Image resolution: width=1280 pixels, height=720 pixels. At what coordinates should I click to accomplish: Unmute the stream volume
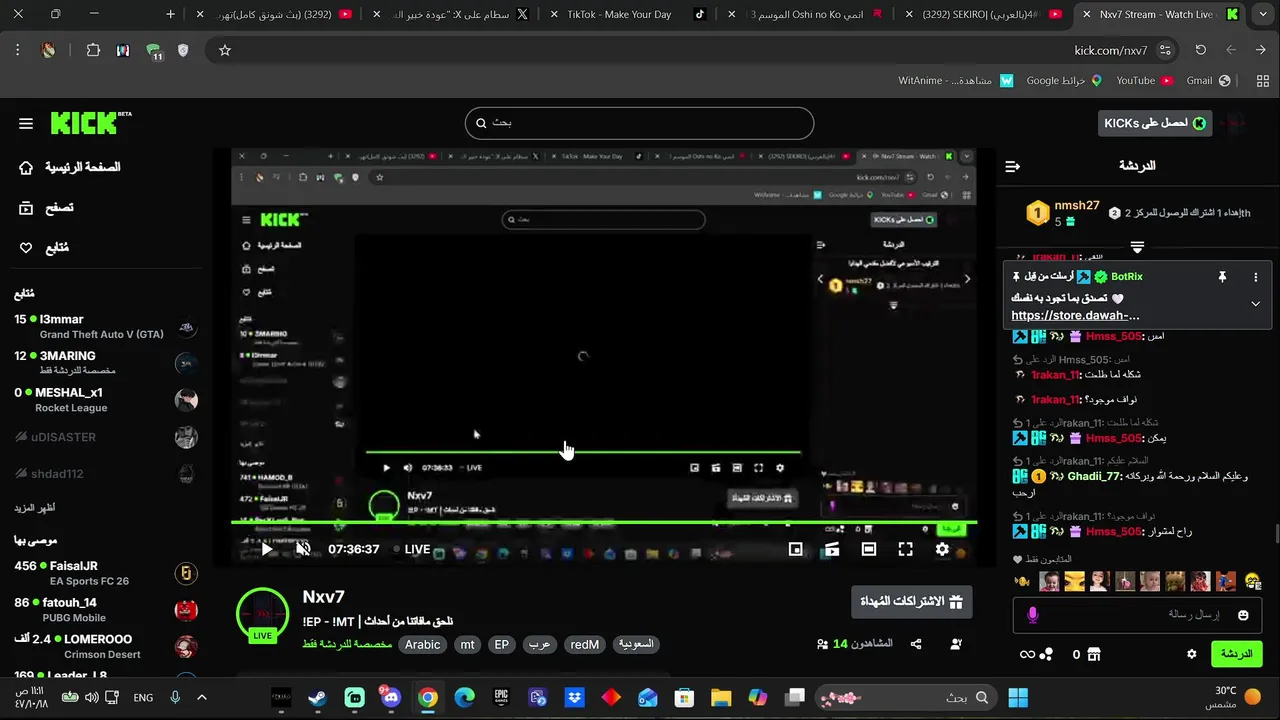point(303,549)
